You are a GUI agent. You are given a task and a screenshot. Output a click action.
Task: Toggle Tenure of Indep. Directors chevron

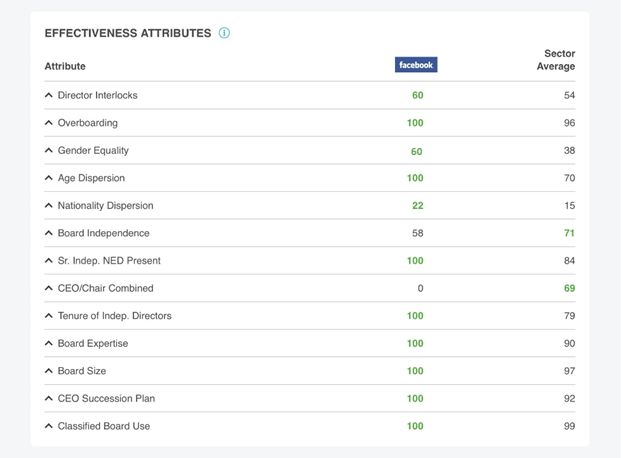(49, 316)
